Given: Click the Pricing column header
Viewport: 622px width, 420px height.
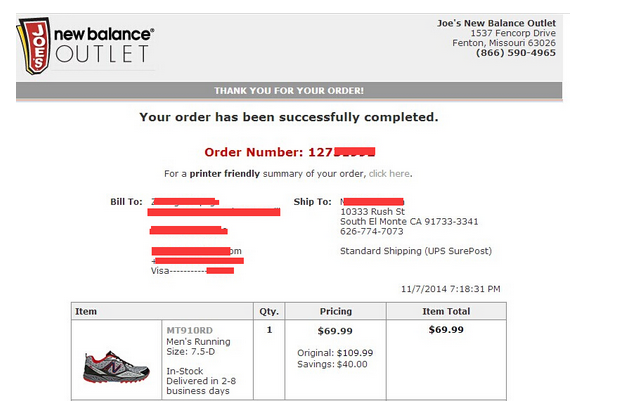Looking at the screenshot, I should click(x=336, y=312).
